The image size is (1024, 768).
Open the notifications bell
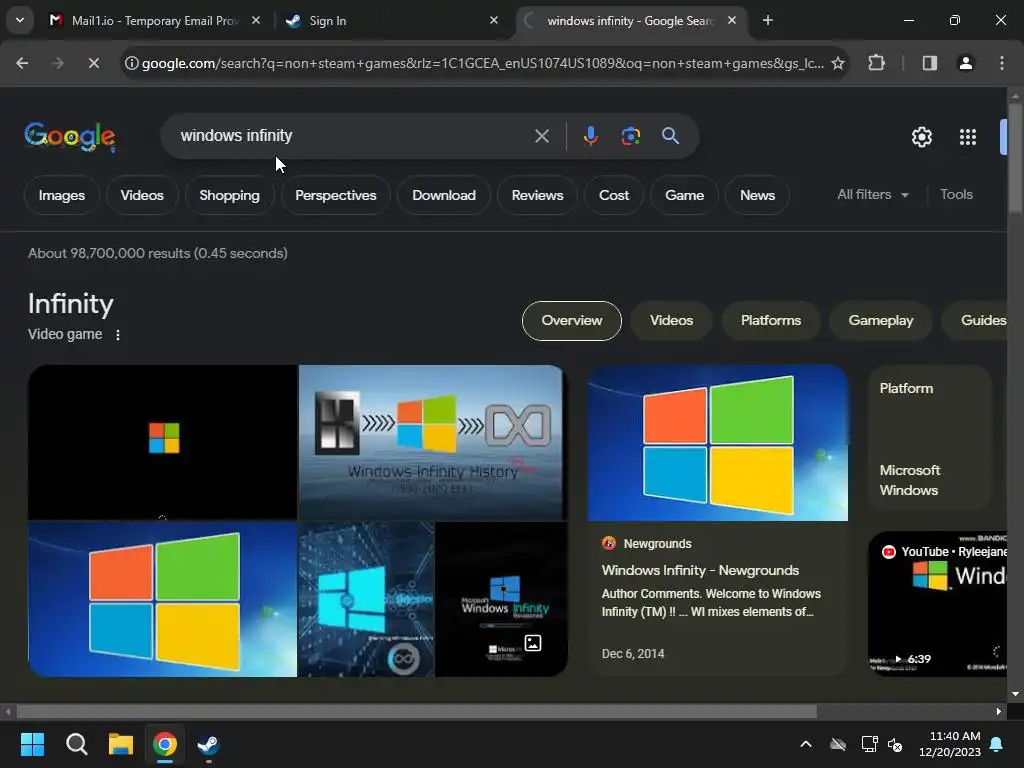997,744
